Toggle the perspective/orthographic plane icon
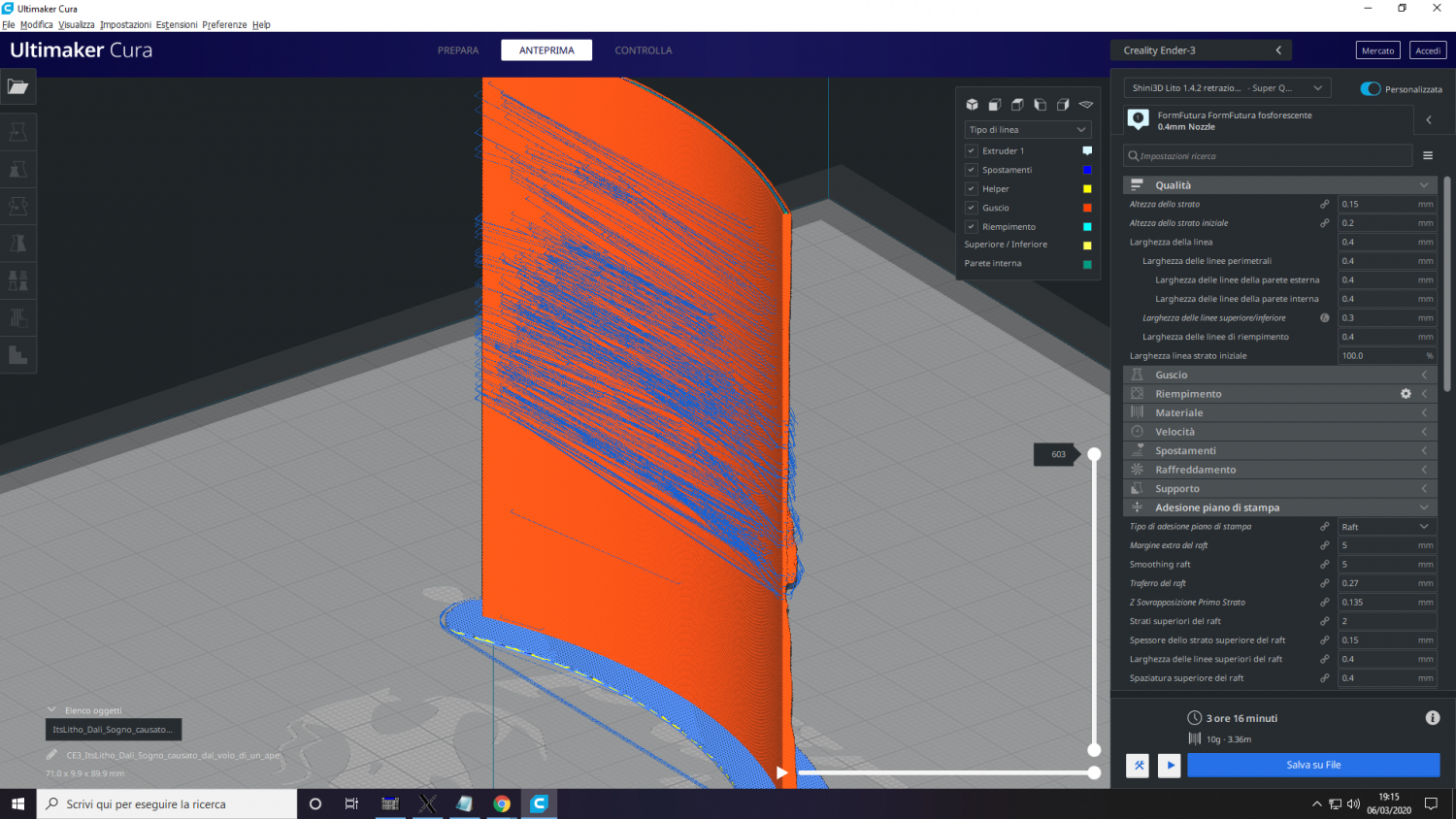This screenshot has height=819, width=1456. 1086,105
